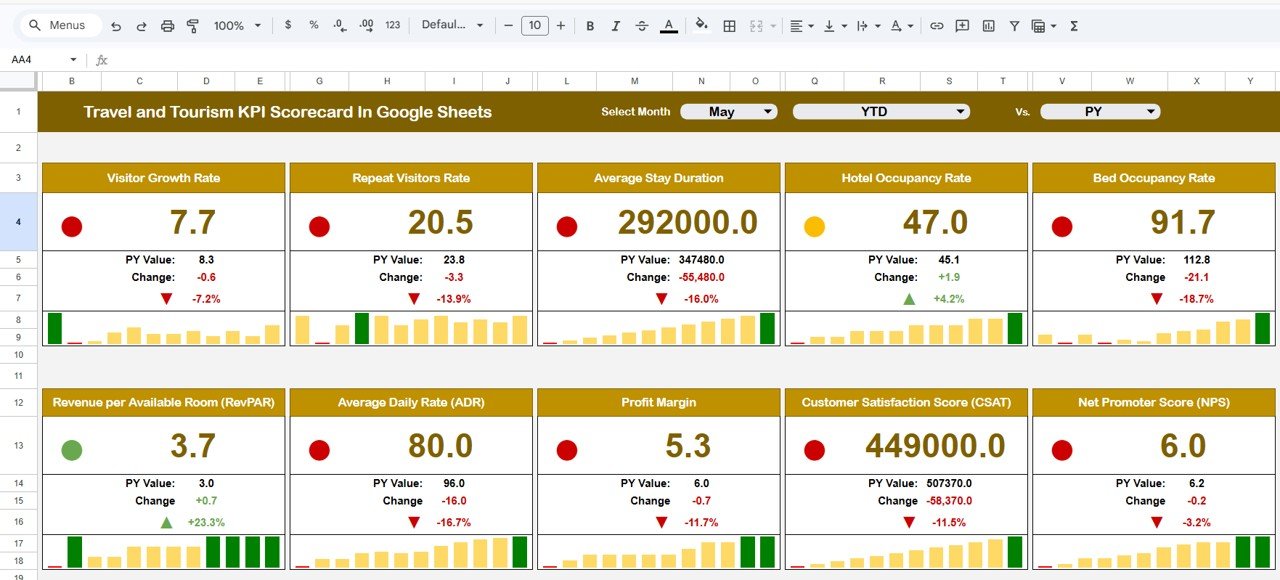
Task: Toggle strikethrough formatting
Action: [x=642, y=25]
